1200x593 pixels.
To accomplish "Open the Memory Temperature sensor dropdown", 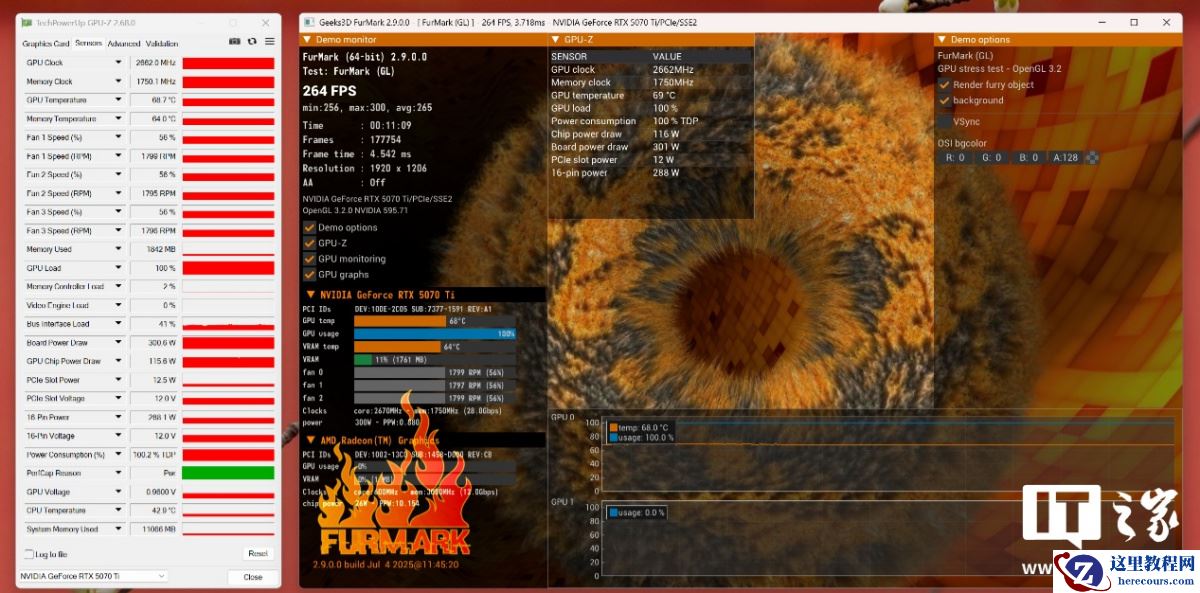I will pos(119,118).
